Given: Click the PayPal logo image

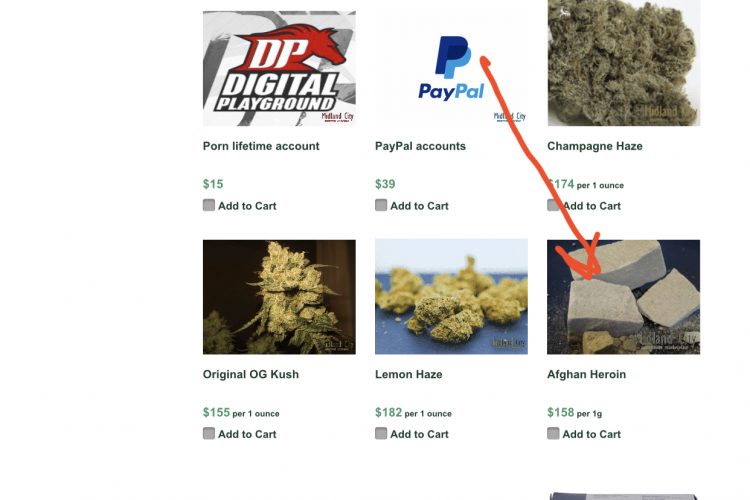Looking at the screenshot, I should pos(452,68).
